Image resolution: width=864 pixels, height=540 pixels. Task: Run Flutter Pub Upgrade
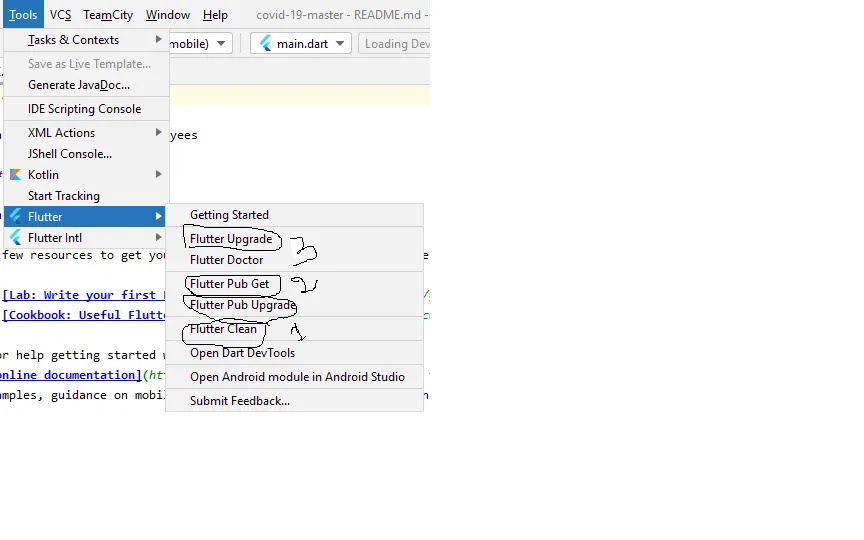(294, 305)
